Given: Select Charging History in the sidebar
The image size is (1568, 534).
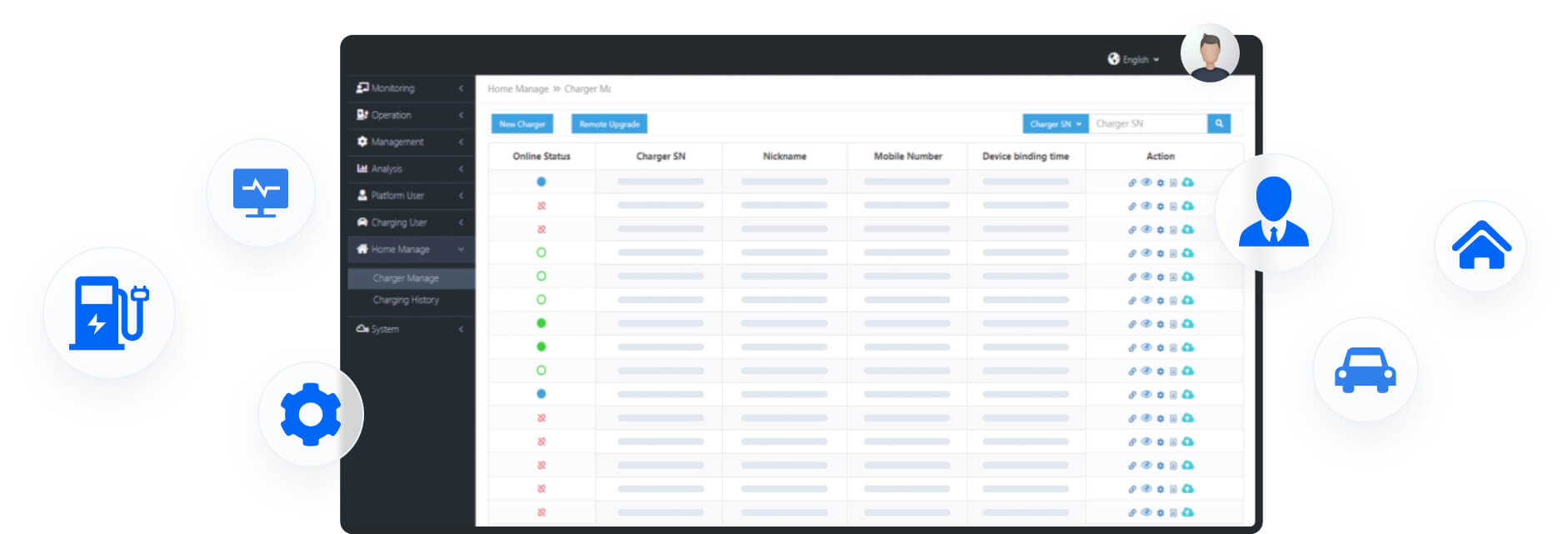Looking at the screenshot, I should [x=406, y=300].
